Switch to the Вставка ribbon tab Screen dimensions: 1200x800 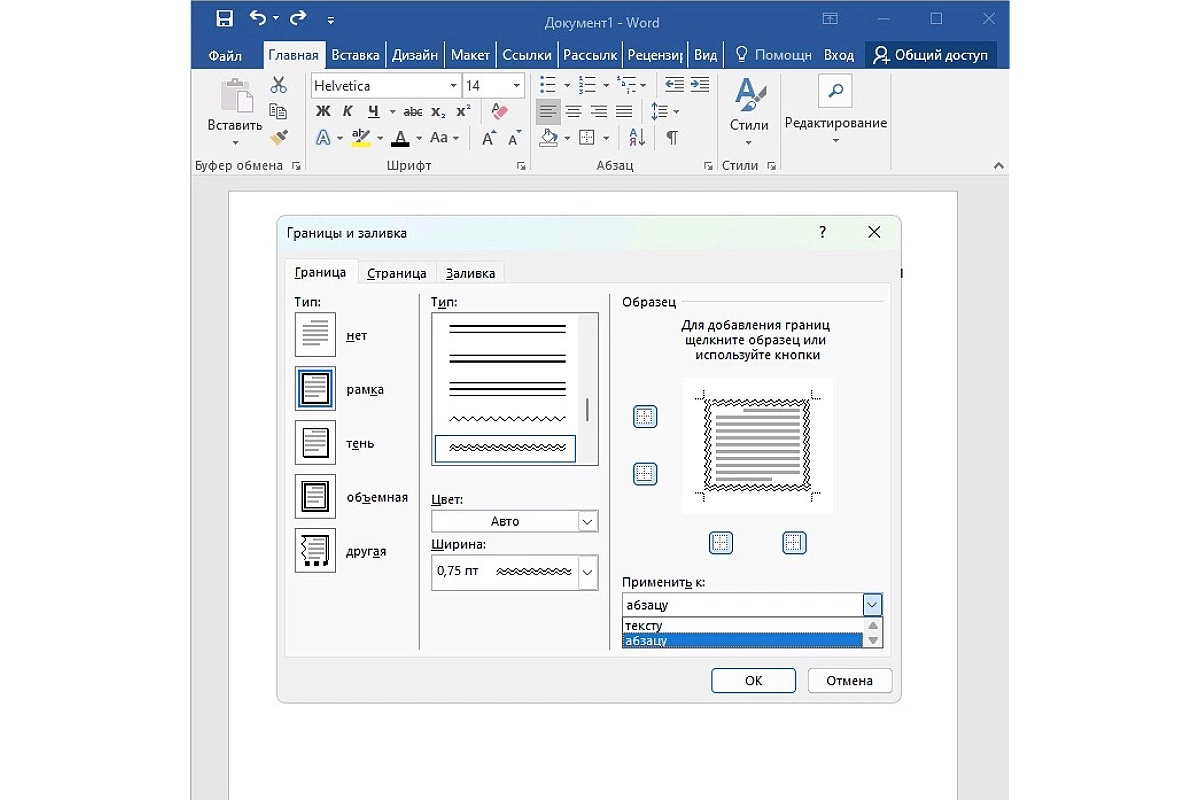click(x=355, y=56)
